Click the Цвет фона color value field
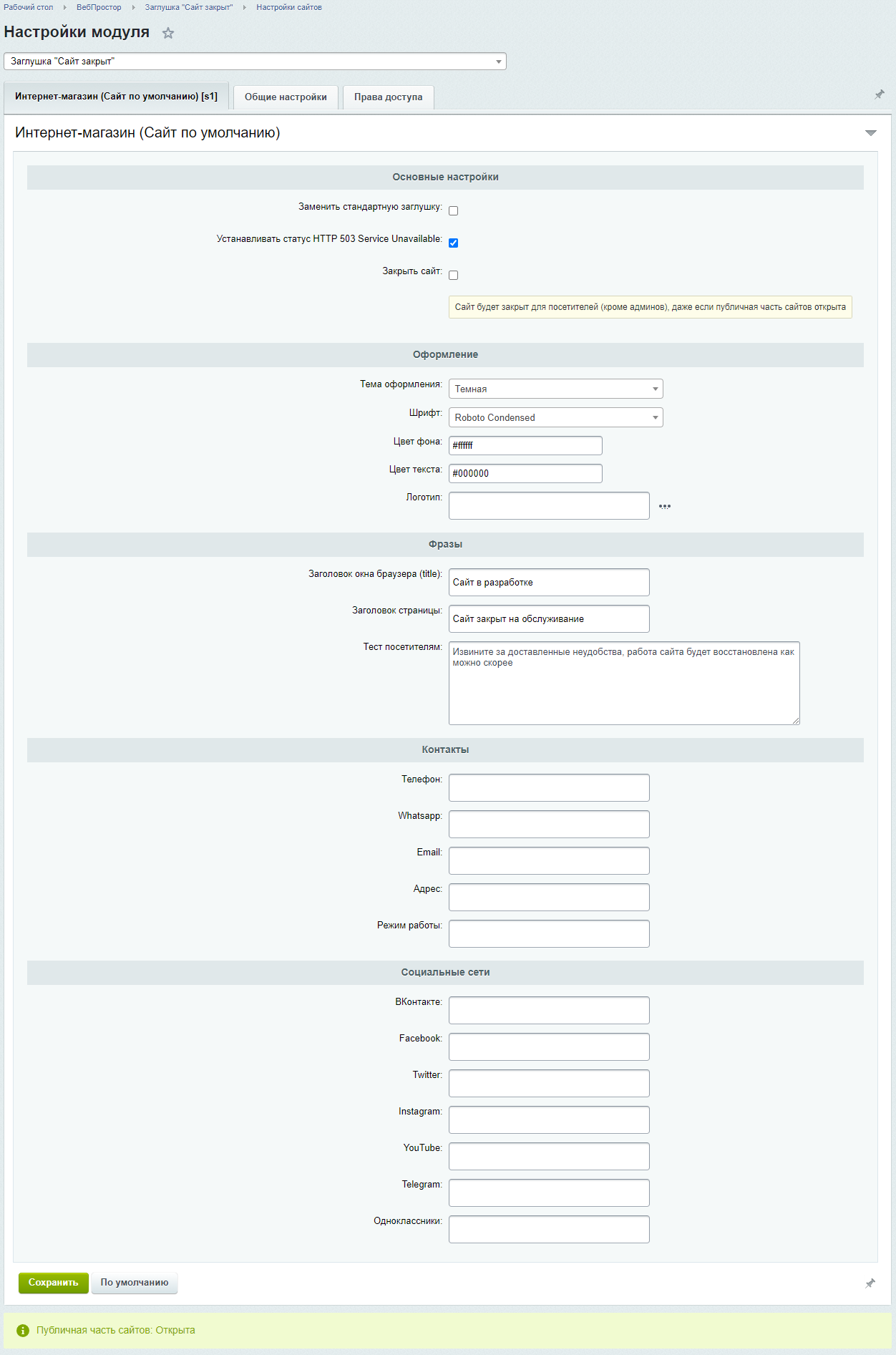Viewport: 896px width, 1355px height. pos(525,445)
